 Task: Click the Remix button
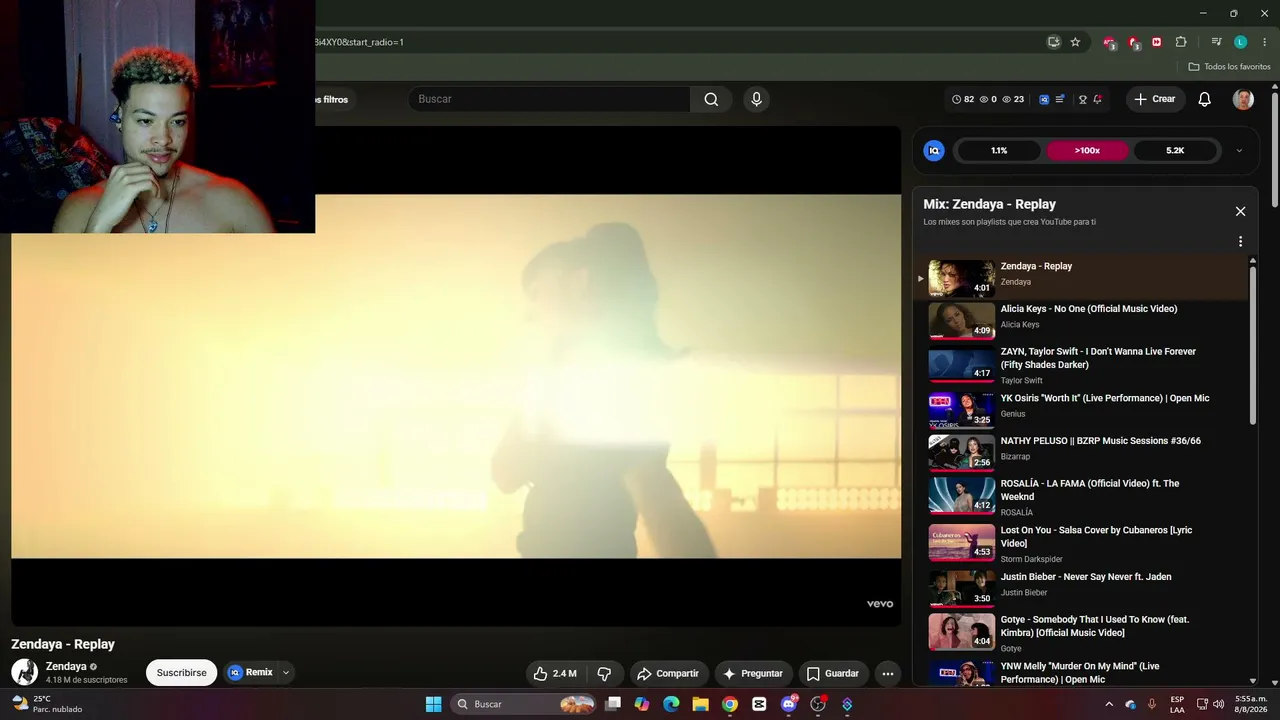click(x=250, y=673)
